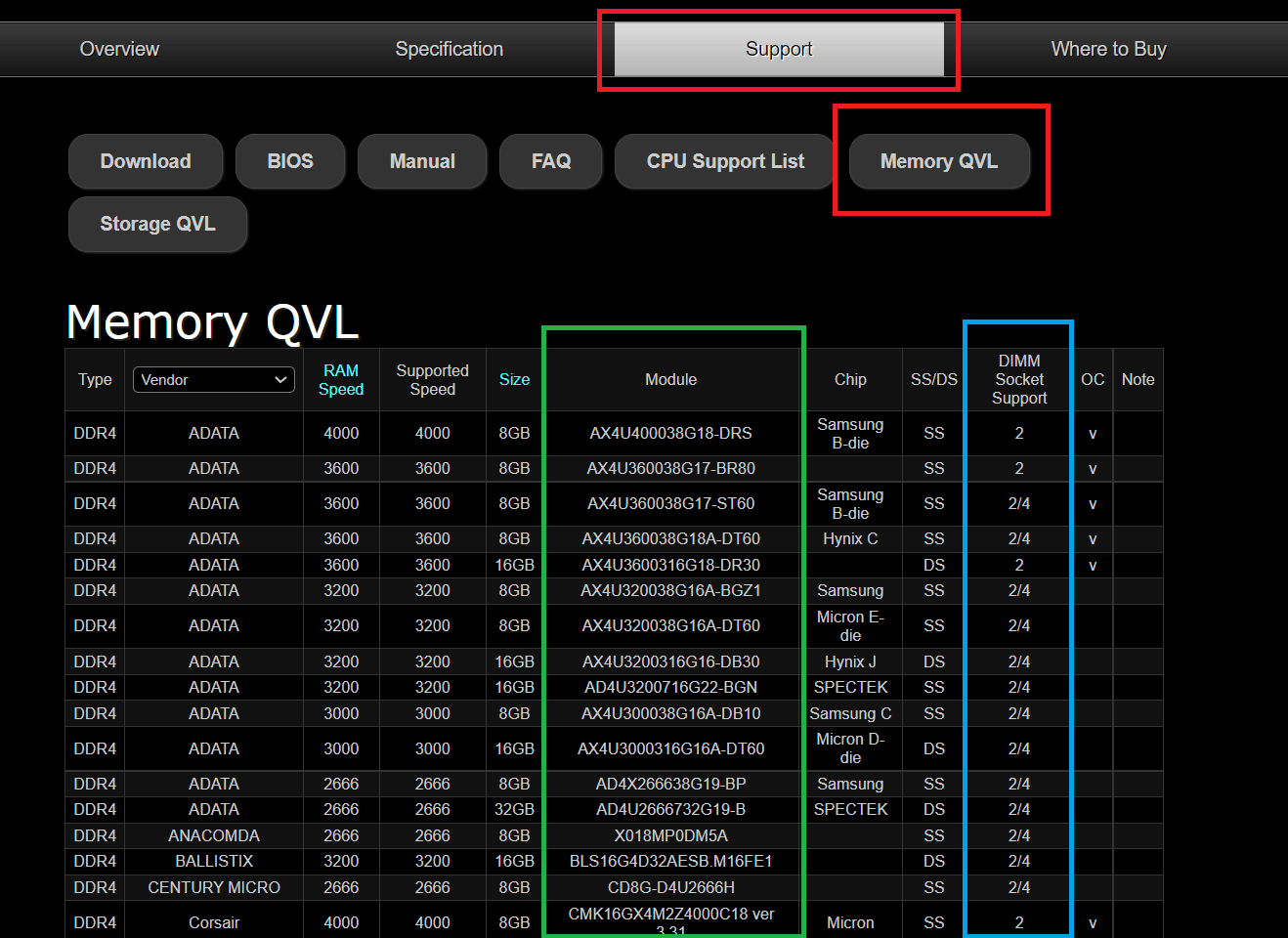Click the Micron E-die chip cell

pyautogui.click(x=850, y=625)
